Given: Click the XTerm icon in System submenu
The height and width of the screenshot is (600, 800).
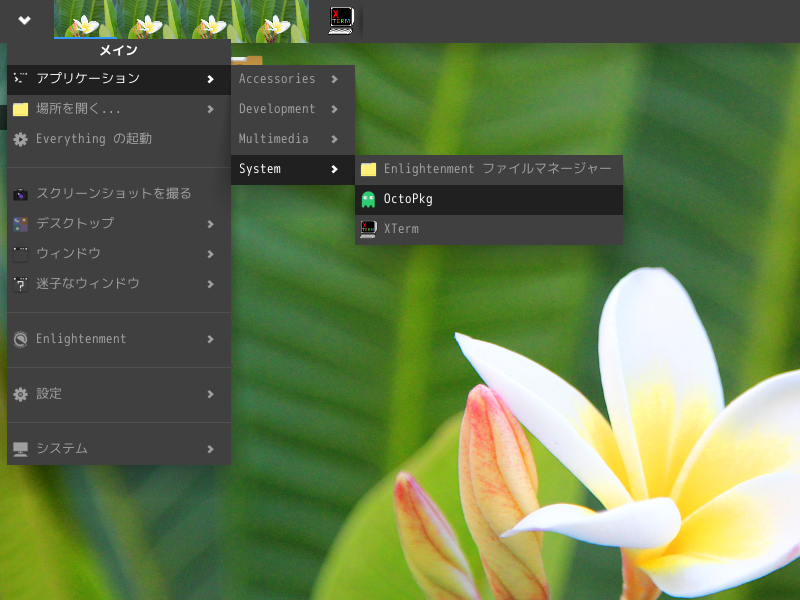Looking at the screenshot, I should pos(368,229).
